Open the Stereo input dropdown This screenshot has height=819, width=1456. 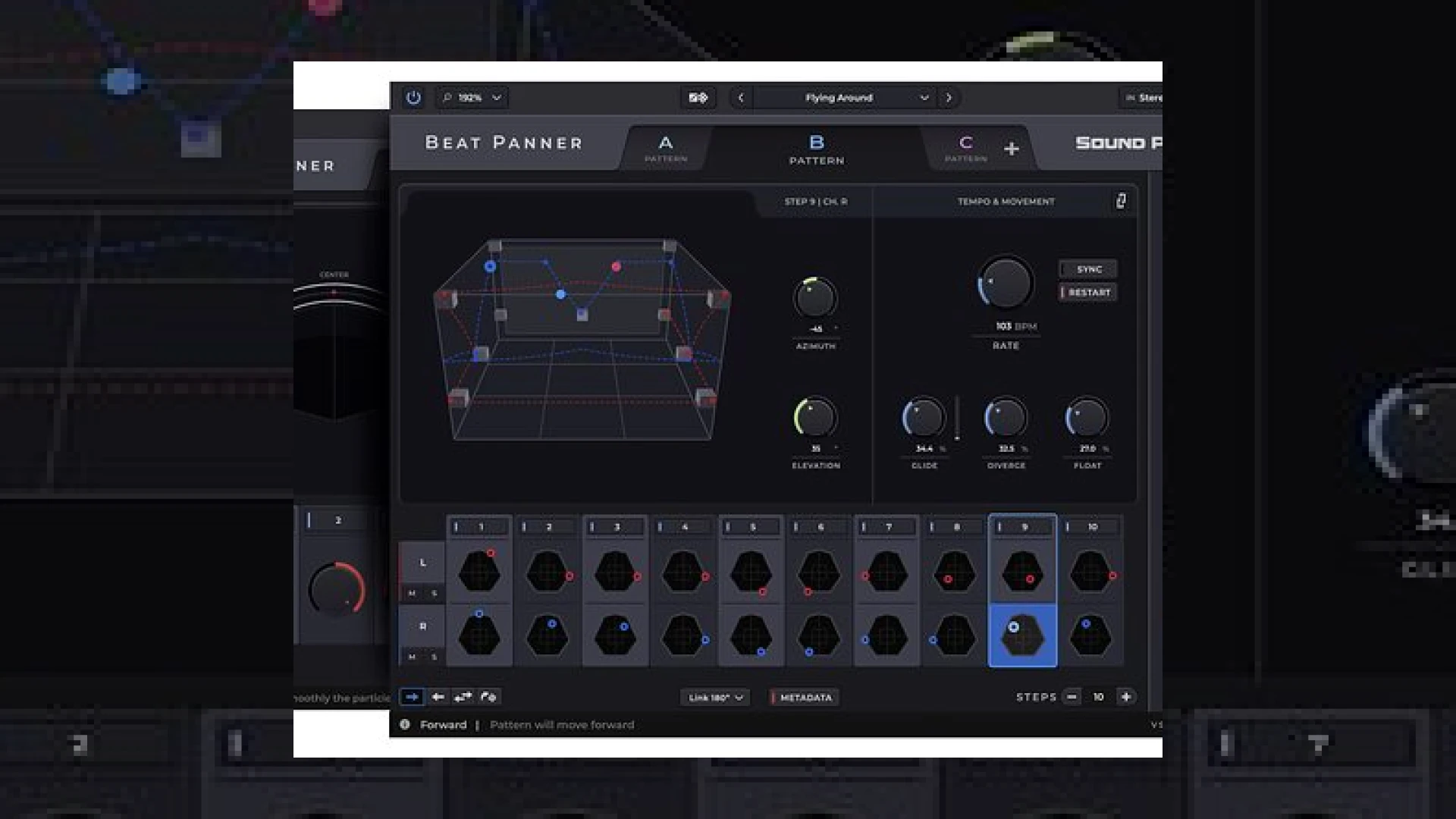(x=1141, y=98)
